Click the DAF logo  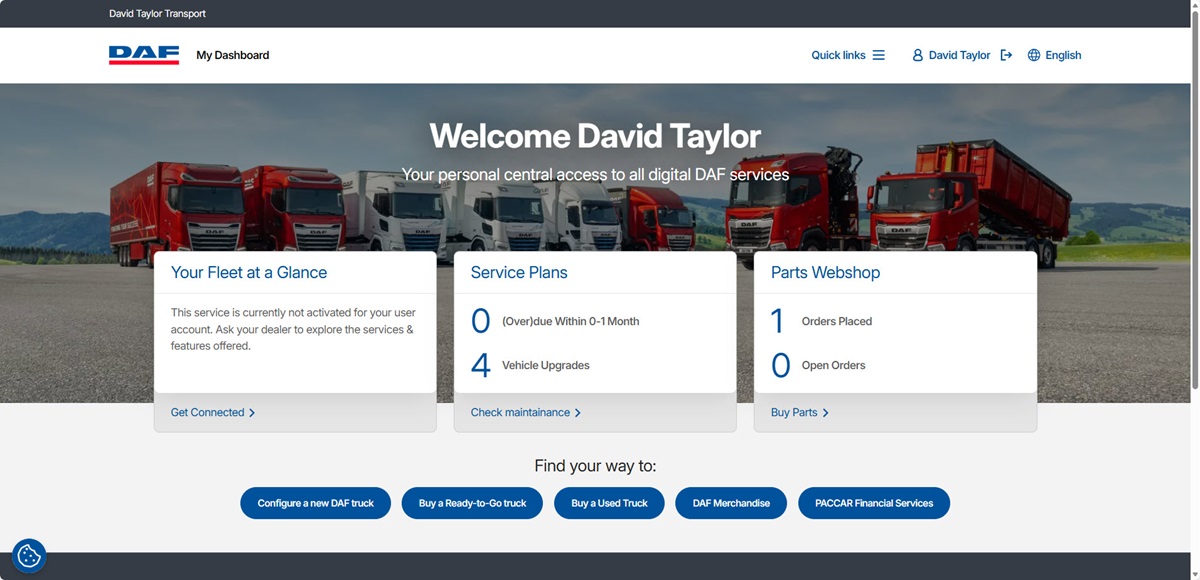(141, 55)
